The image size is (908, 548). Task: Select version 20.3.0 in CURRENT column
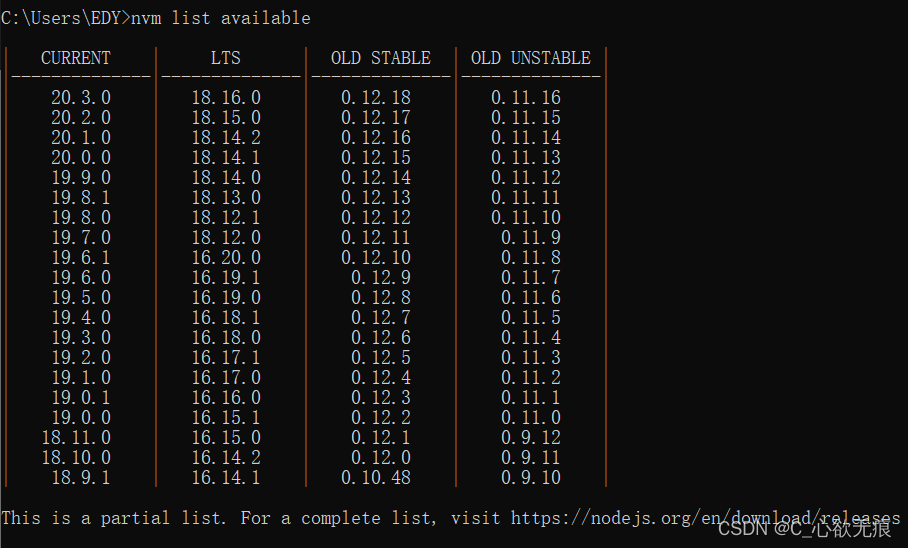(x=81, y=98)
